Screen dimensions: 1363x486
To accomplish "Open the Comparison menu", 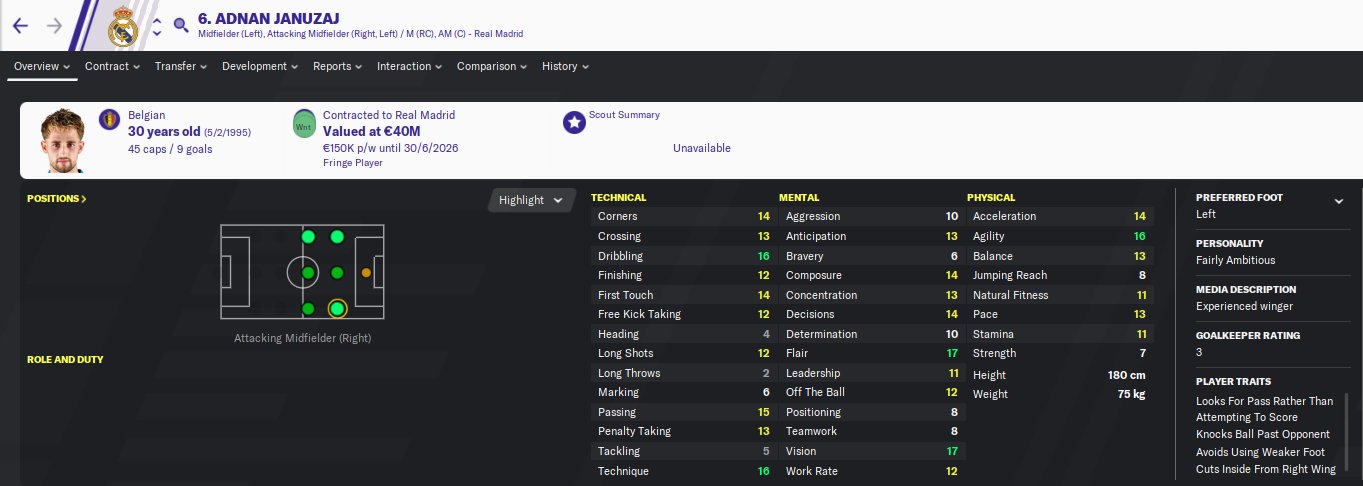I will click(x=492, y=67).
